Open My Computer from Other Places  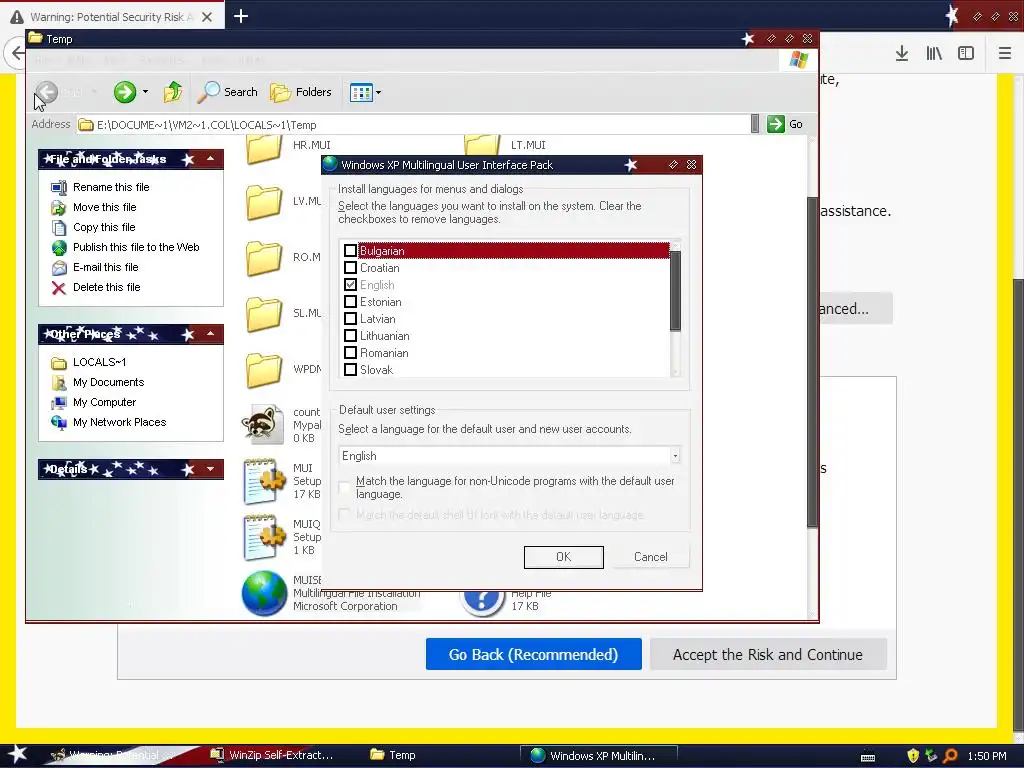pos(104,402)
